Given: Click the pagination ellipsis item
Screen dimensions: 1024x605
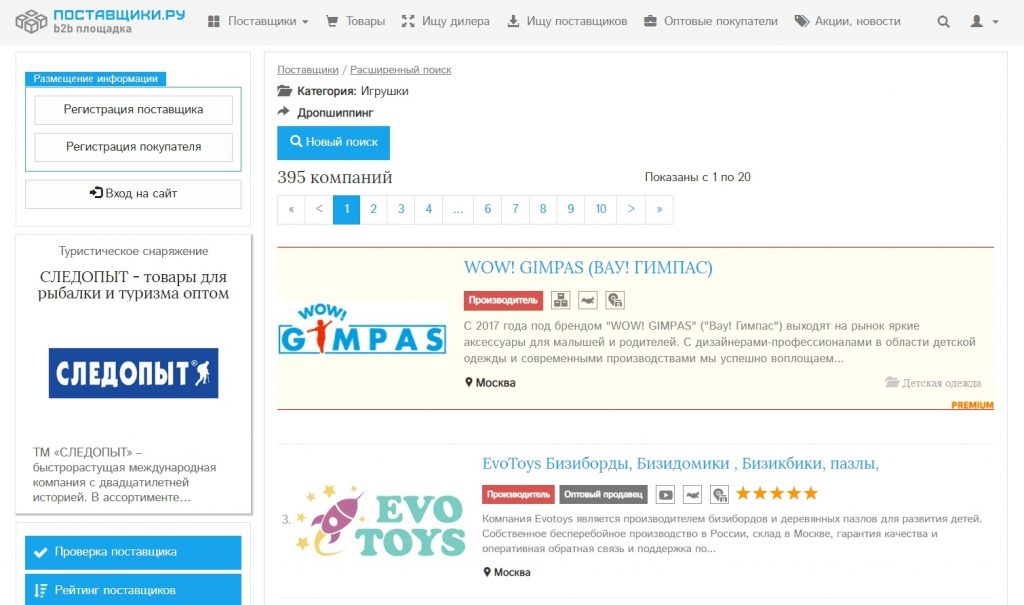Looking at the screenshot, I should coord(458,210).
